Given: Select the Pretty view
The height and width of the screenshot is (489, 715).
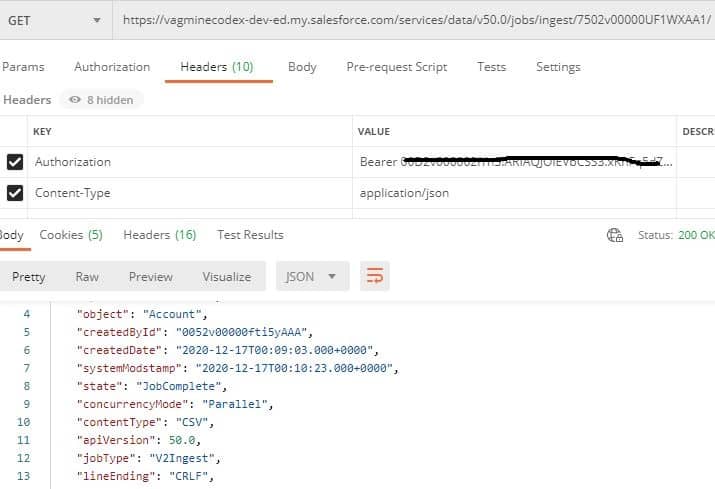Looking at the screenshot, I should 29,277.
